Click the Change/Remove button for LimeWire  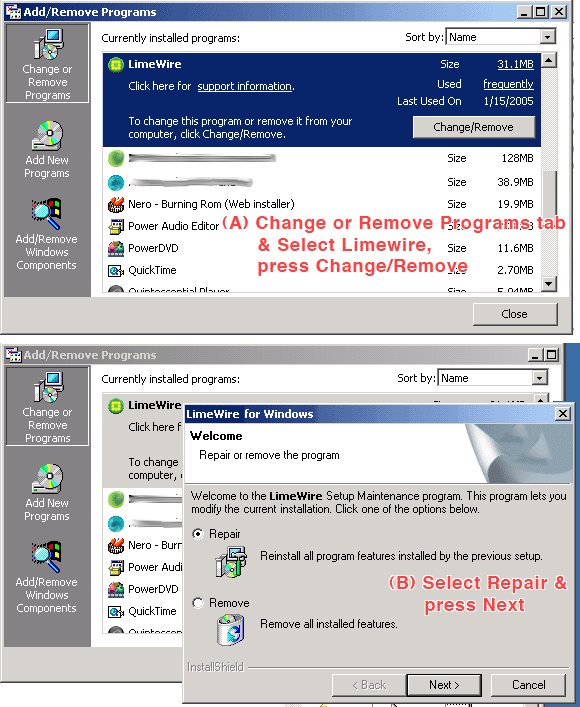[474, 127]
